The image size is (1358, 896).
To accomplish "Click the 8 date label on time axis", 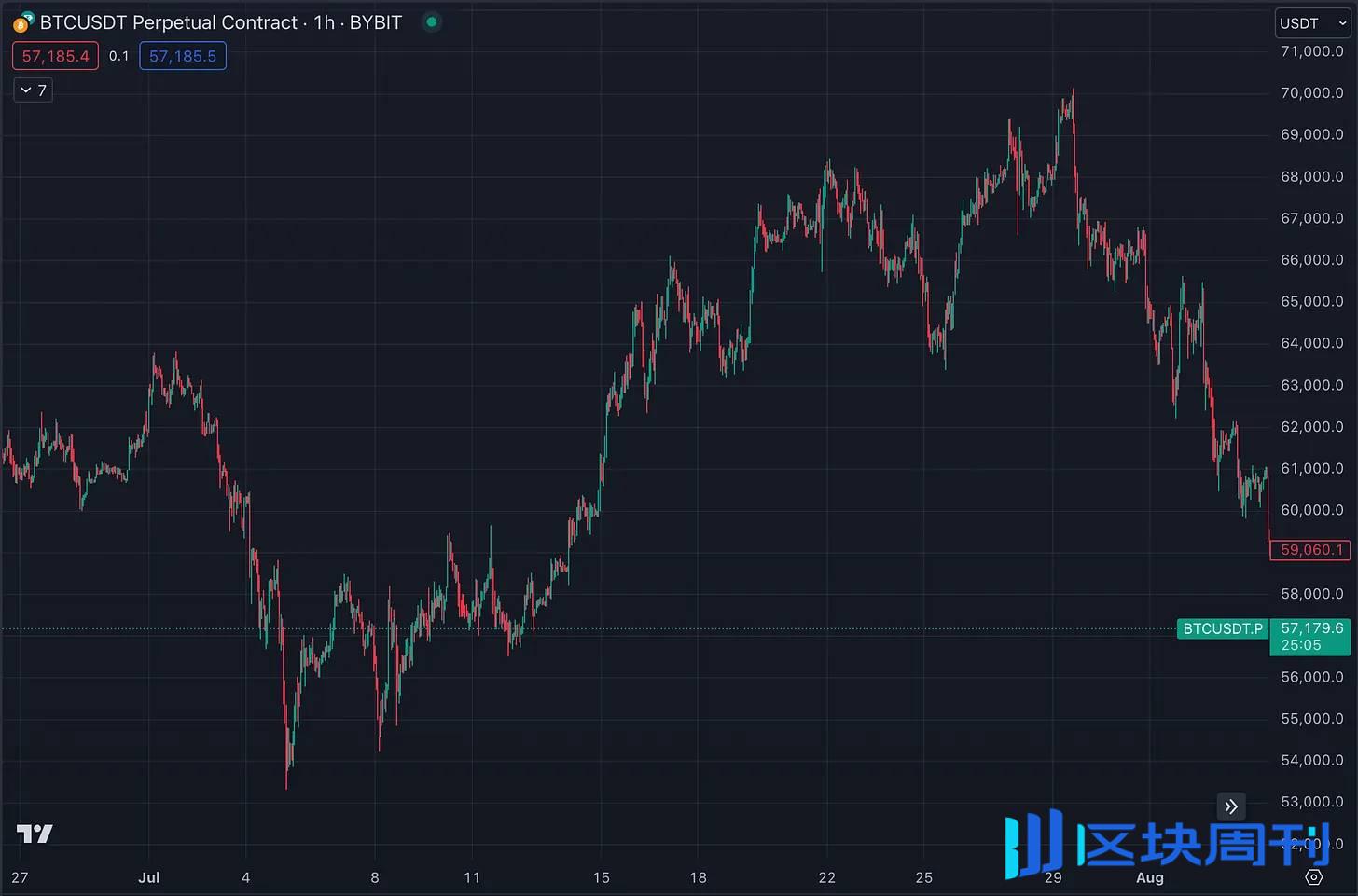I will 375,877.
